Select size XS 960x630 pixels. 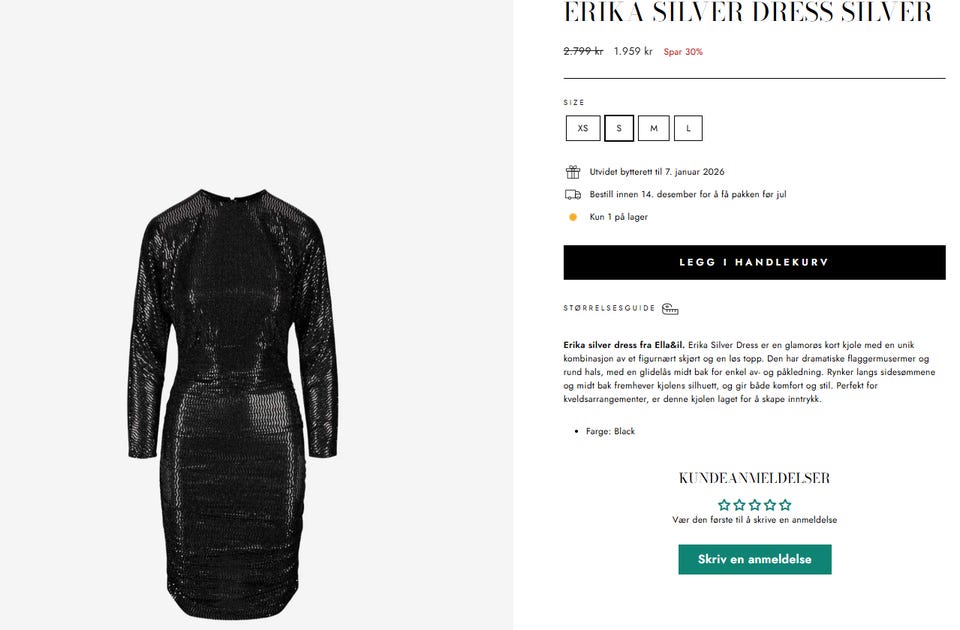583,128
